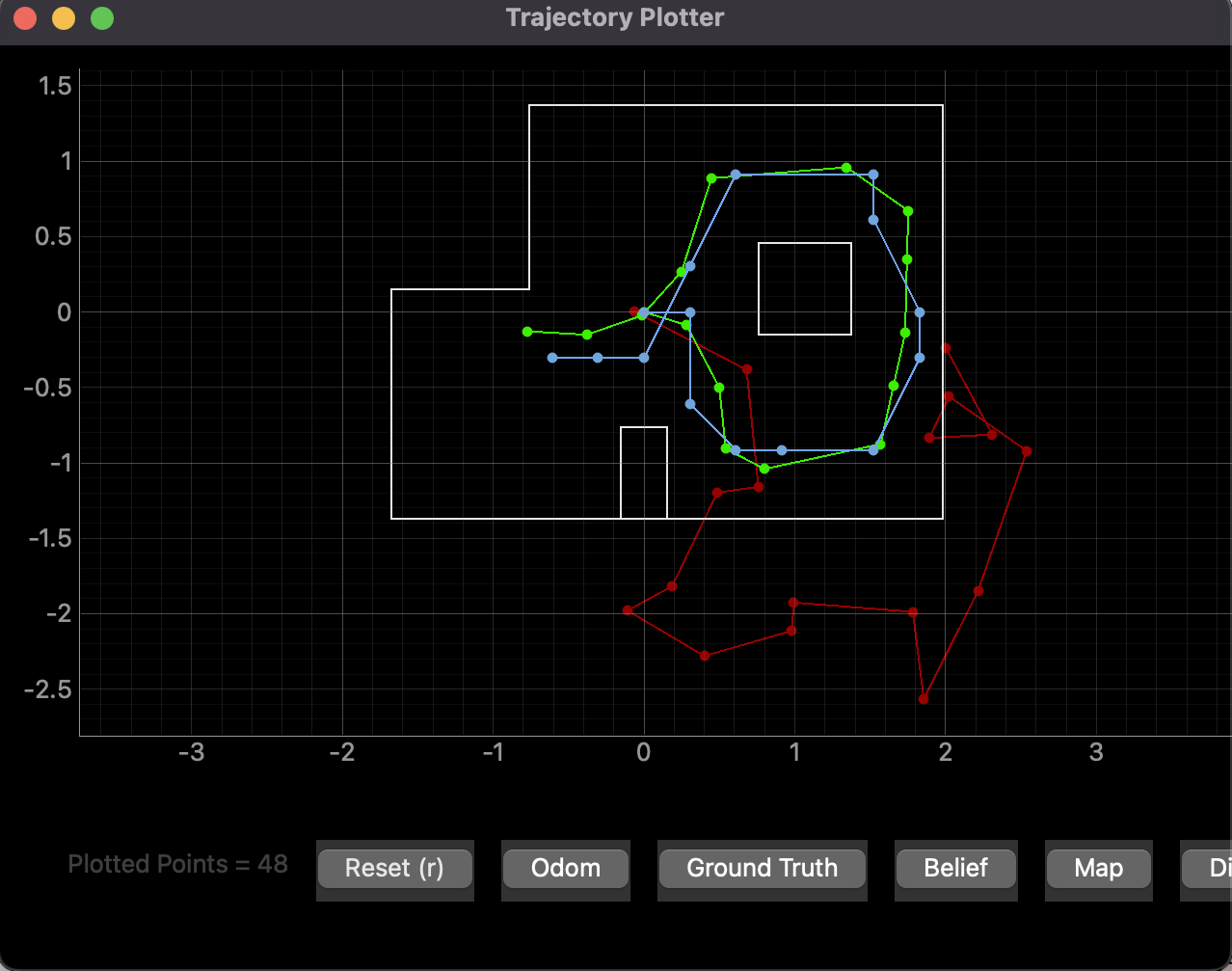This screenshot has width=1232, height=971.
Task: Click the leftmost blue belief point
Action: coord(552,358)
